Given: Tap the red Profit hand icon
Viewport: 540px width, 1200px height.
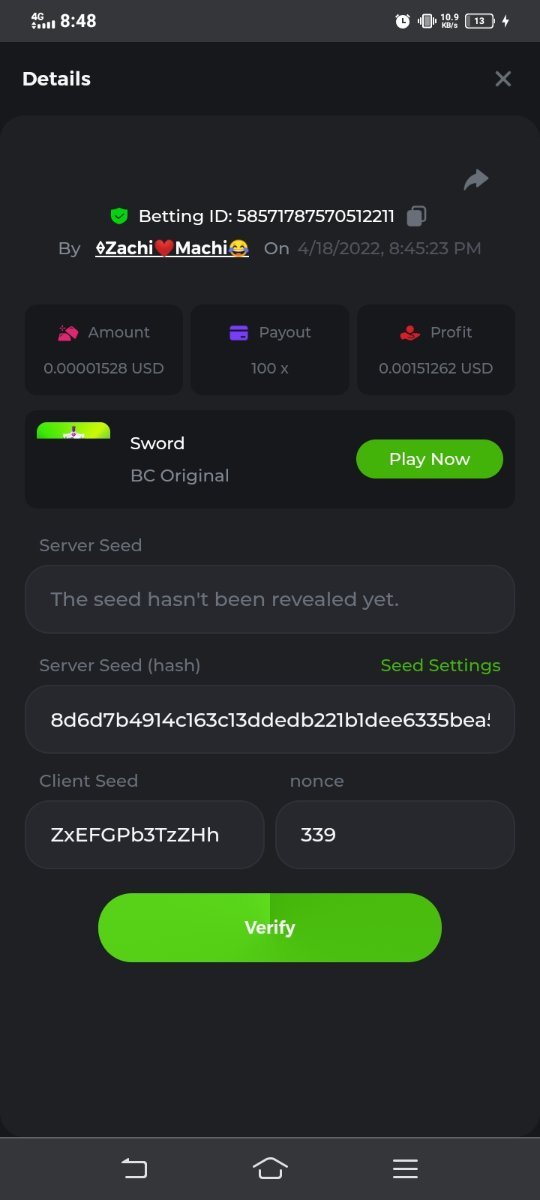Looking at the screenshot, I should click(x=409, y=333).
